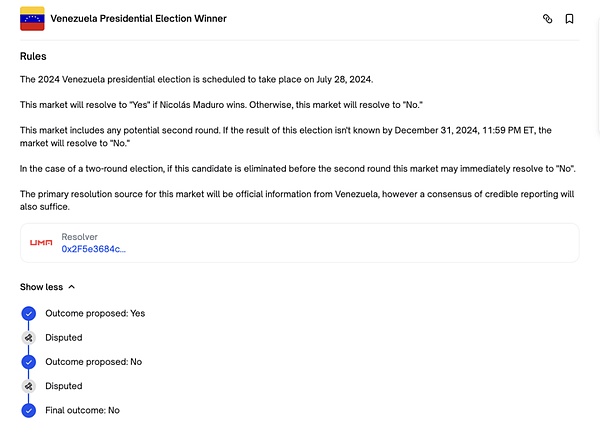Click the Venezuela Presidential Election Winner title
600x438 pixels.
138,19
